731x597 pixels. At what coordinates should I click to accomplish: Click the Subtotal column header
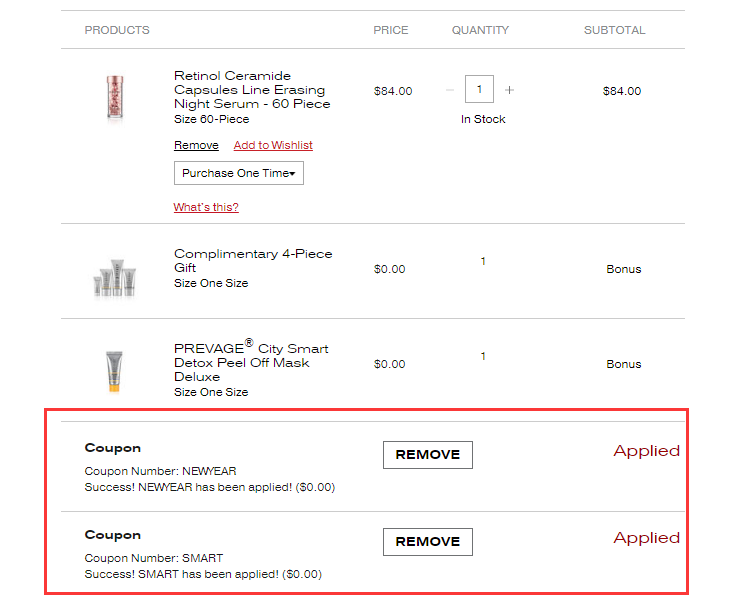pyautogui.click(x=614, y=30)
